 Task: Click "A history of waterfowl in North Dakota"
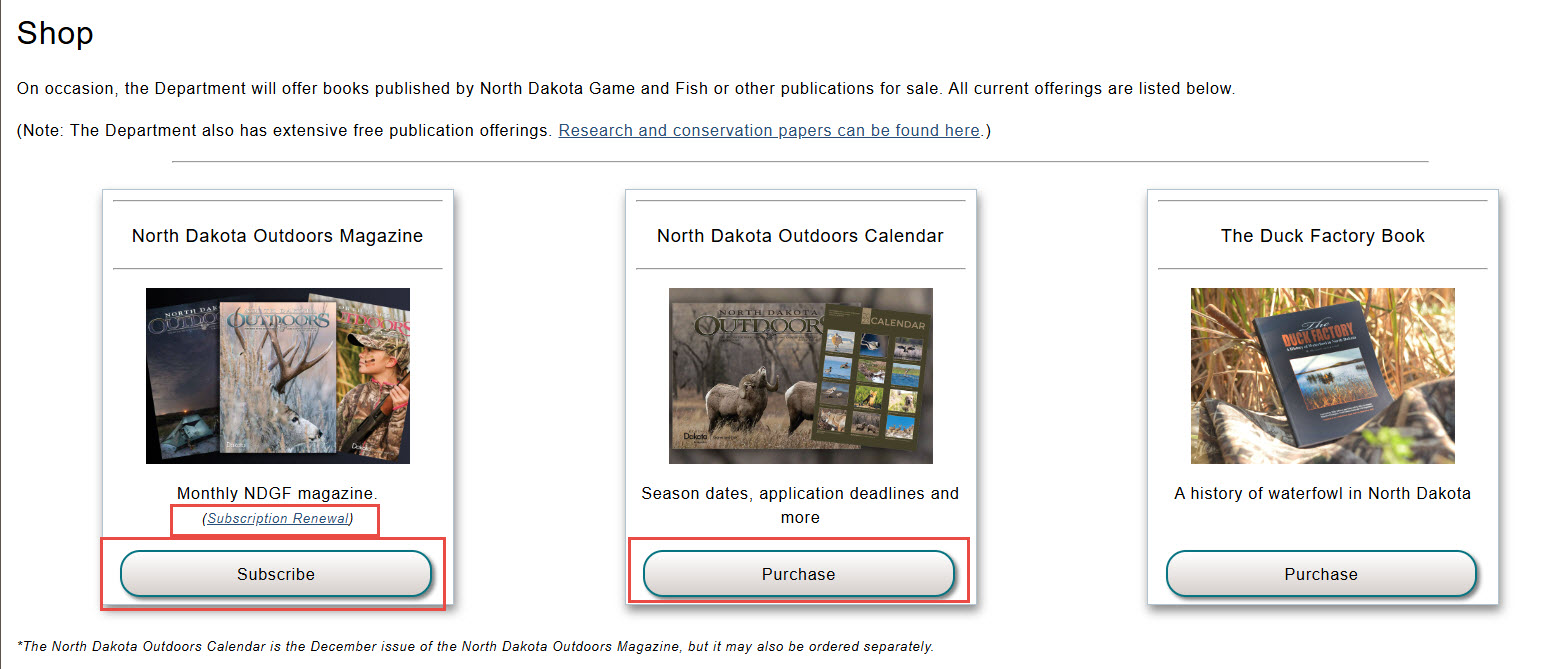[x=1322, y=493]
